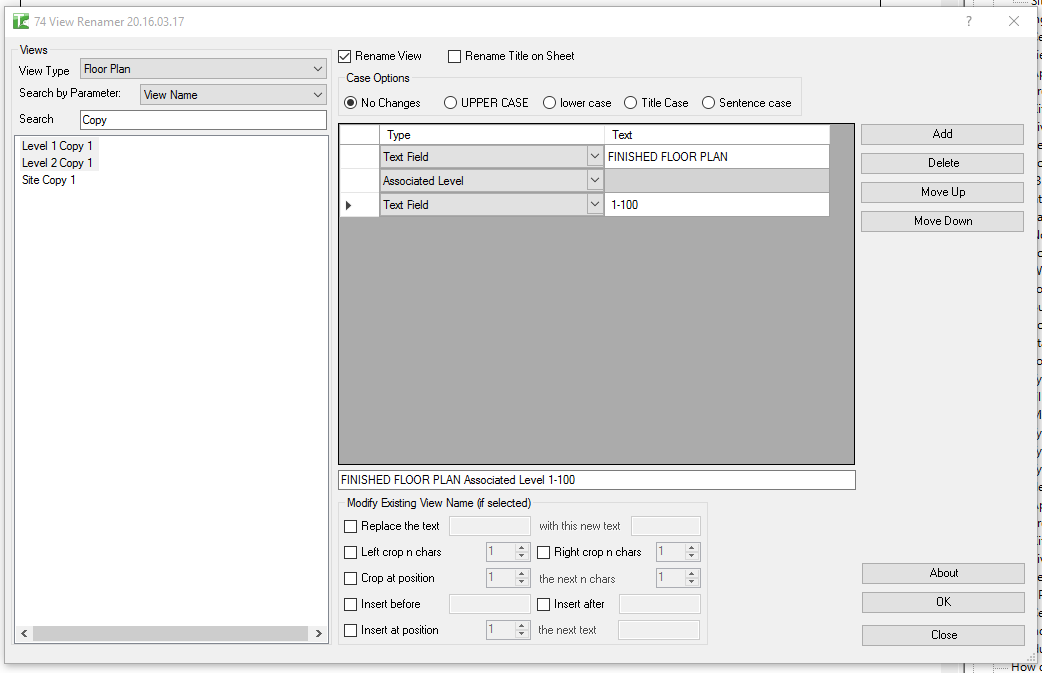The image size is (1042, 673).
Task: Click right arrow of views list scrollbar
Action: (319, 634)
